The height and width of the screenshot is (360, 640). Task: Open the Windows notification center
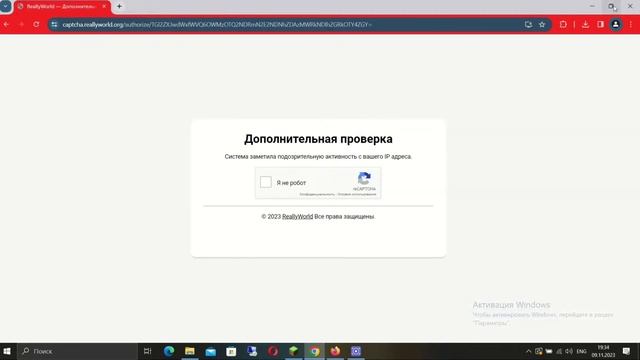[627, 351]
